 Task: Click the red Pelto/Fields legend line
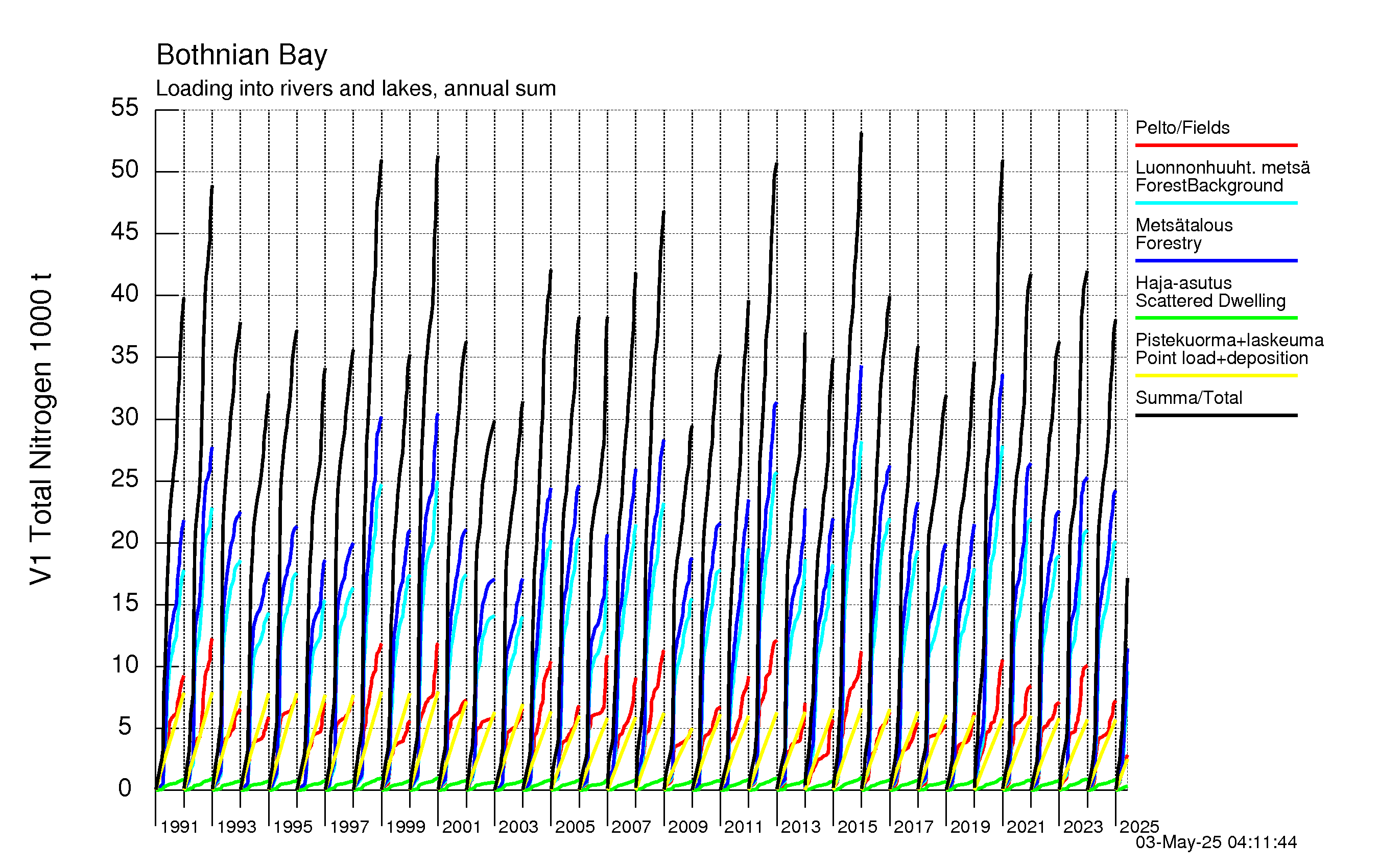pyautogui.click(x=1217, y=146)
